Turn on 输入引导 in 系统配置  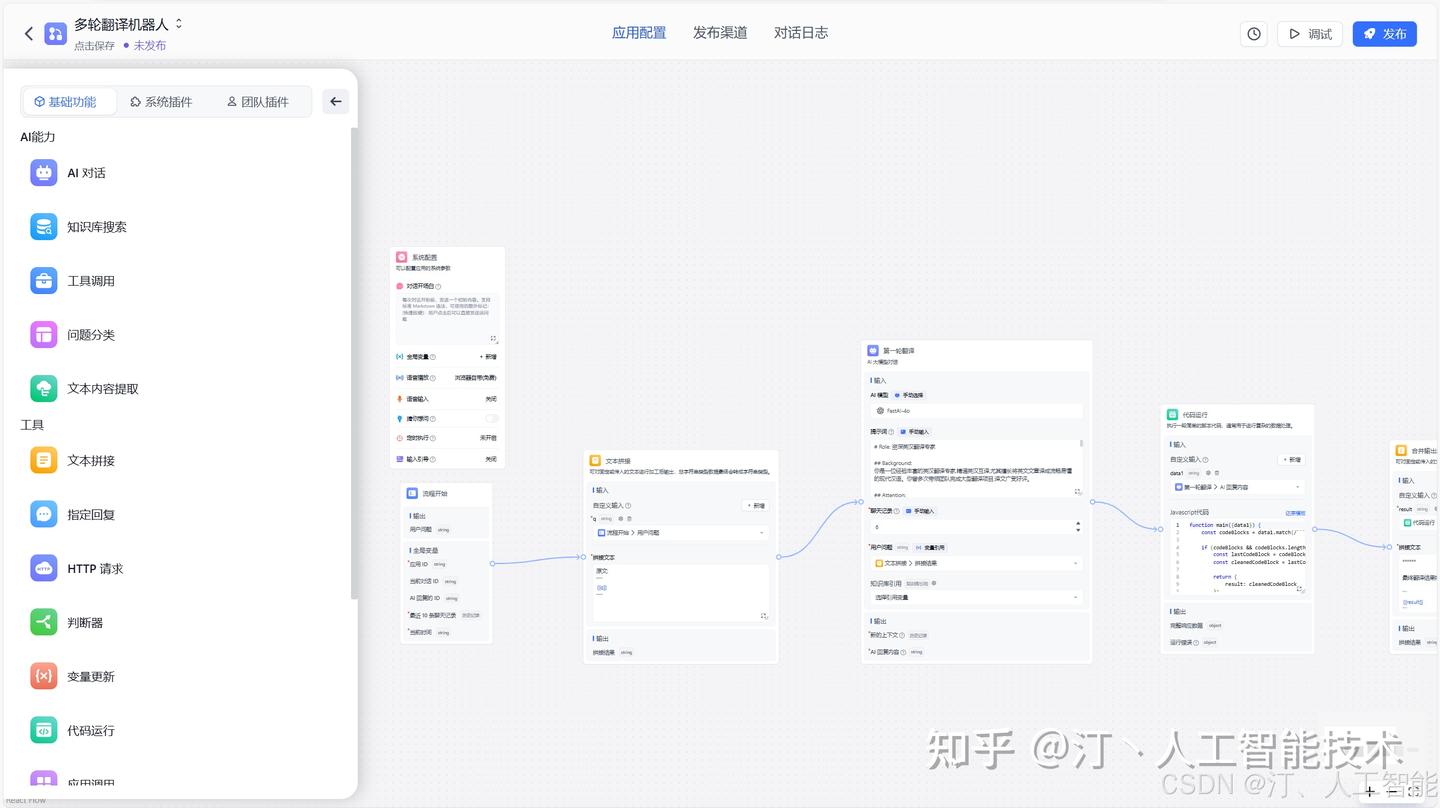pyautogui.click(x=491, y=458)
